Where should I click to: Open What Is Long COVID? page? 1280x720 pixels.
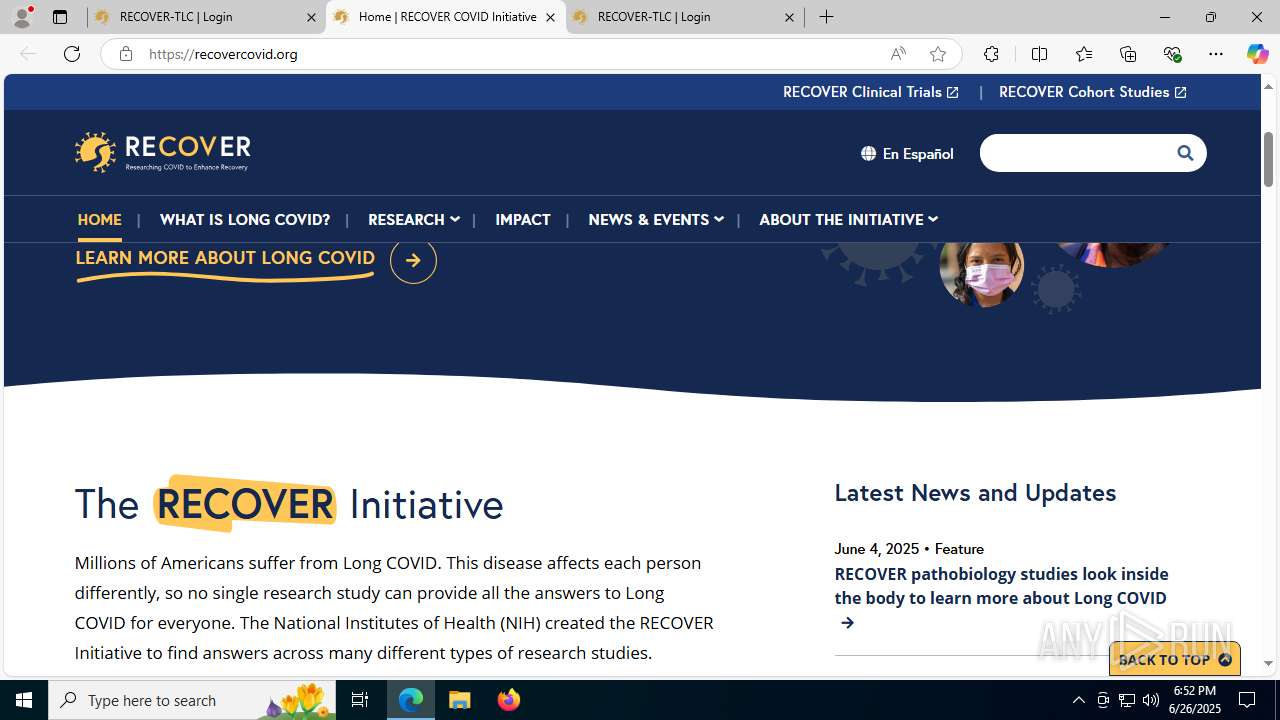tap(245, 219)
